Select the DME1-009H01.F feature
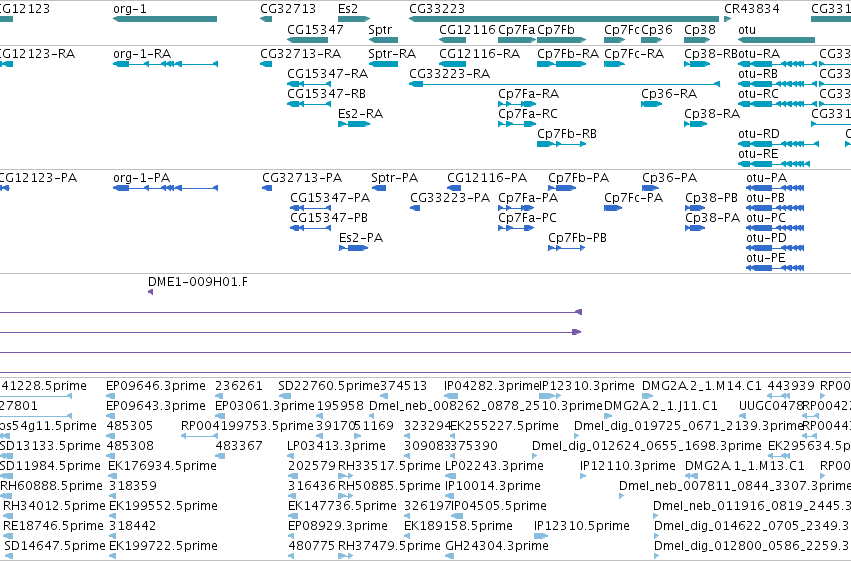Image resolution: width=851 pixels, height=561 pixels. [150, 292]
